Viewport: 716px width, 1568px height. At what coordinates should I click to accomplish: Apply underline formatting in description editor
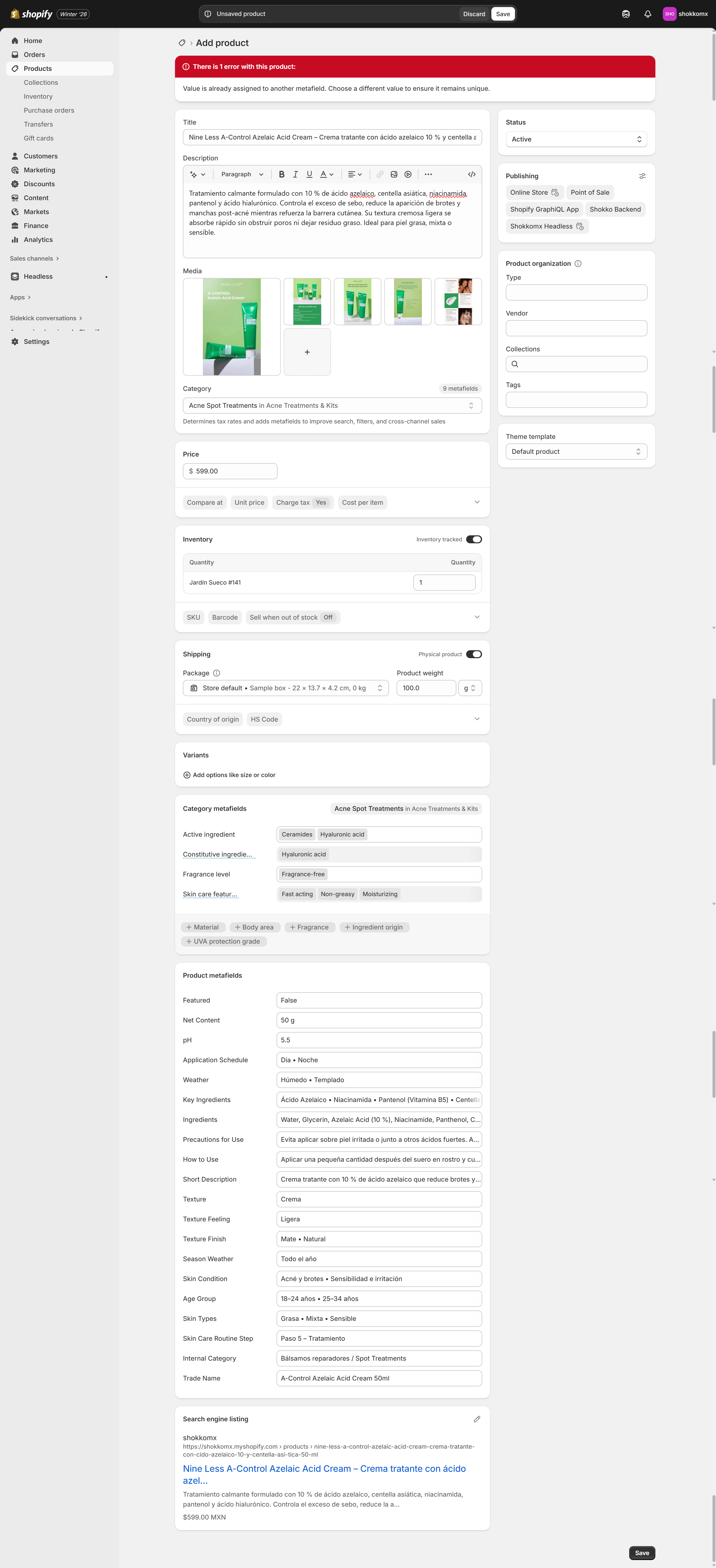coord(309,175)
